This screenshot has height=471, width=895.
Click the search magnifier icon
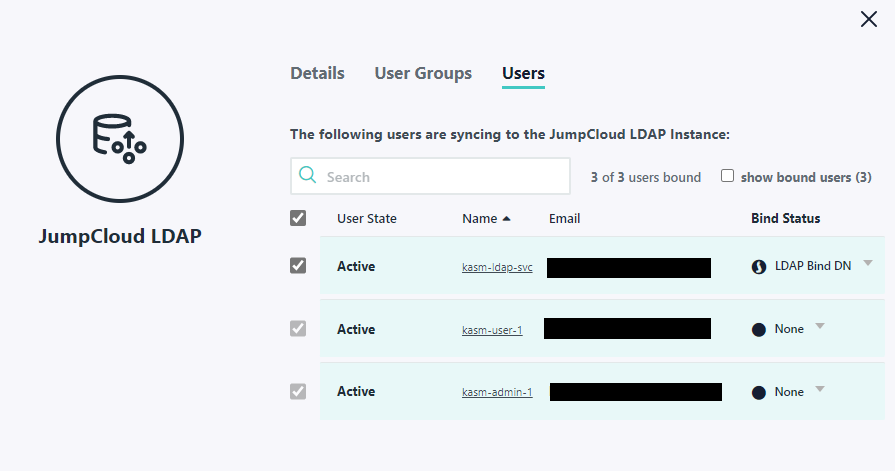[x=307, y=177]
